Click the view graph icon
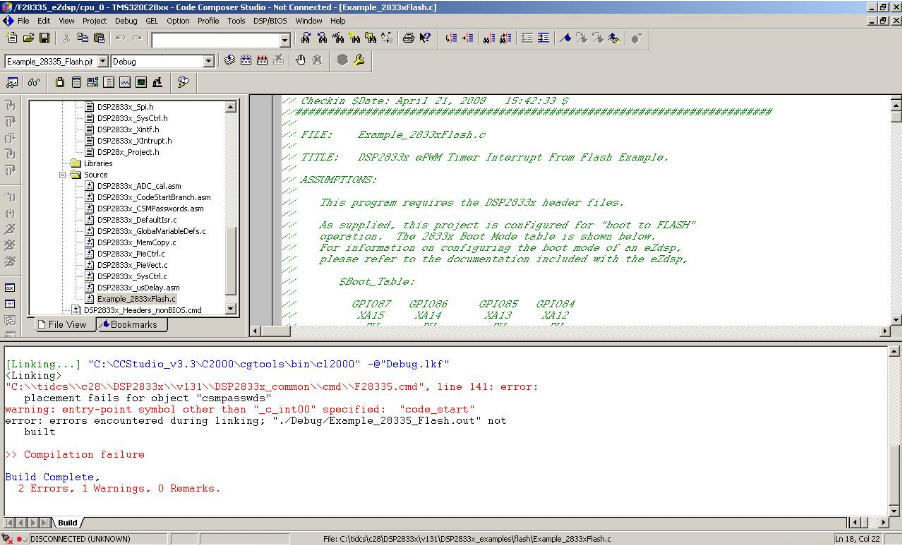The width and height of the screenshot is (902, 545). (x=125, y=82)
